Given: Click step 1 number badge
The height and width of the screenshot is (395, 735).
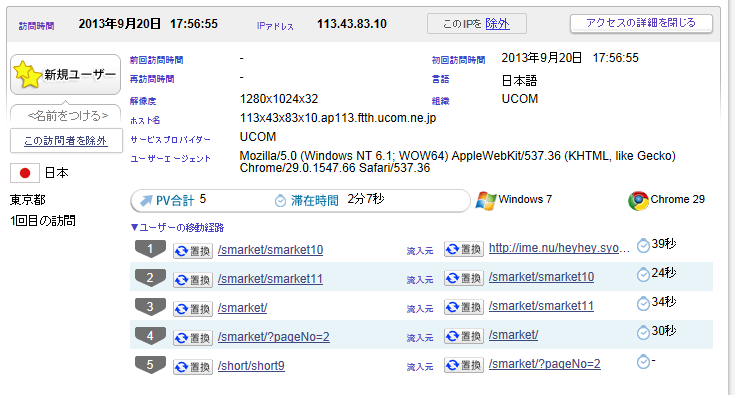Looking at the screenshot, I should tap(150, 249).
